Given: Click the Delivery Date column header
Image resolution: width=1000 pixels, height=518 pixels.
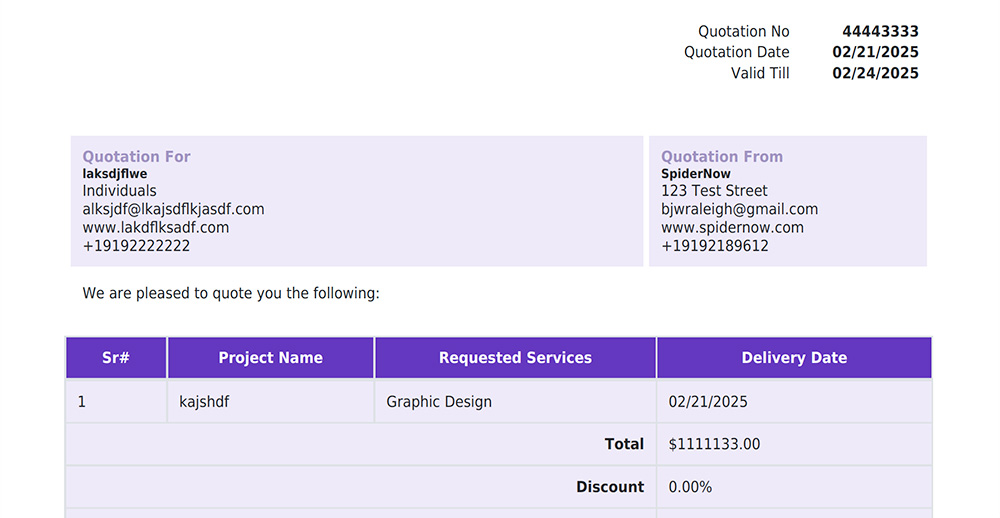Looking at the screenshot, I should pos(794,358).
